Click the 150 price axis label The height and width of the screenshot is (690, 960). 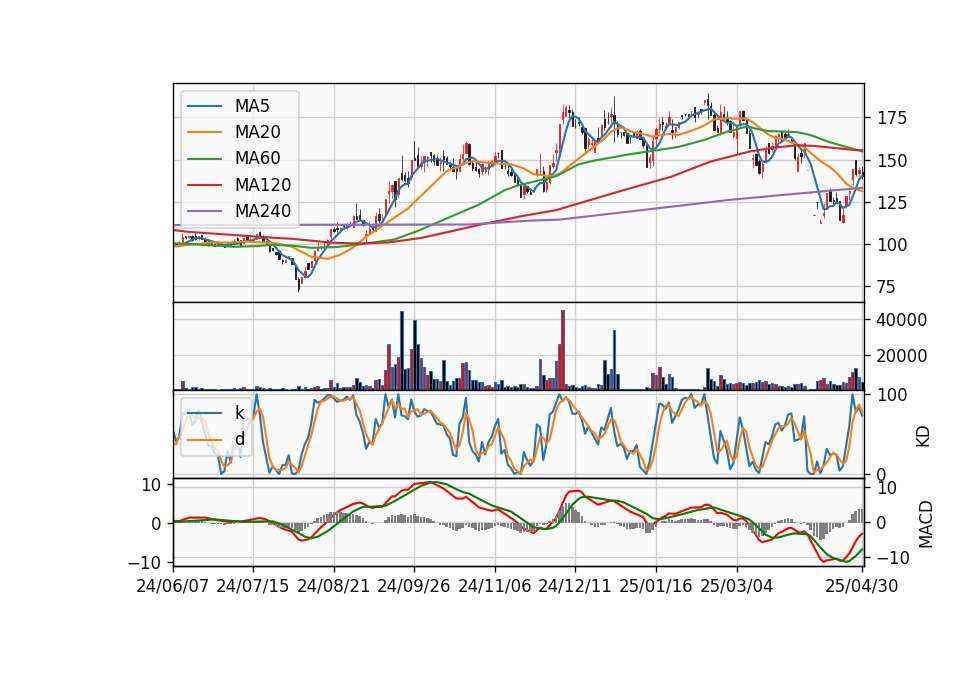(x=892, y=161)
